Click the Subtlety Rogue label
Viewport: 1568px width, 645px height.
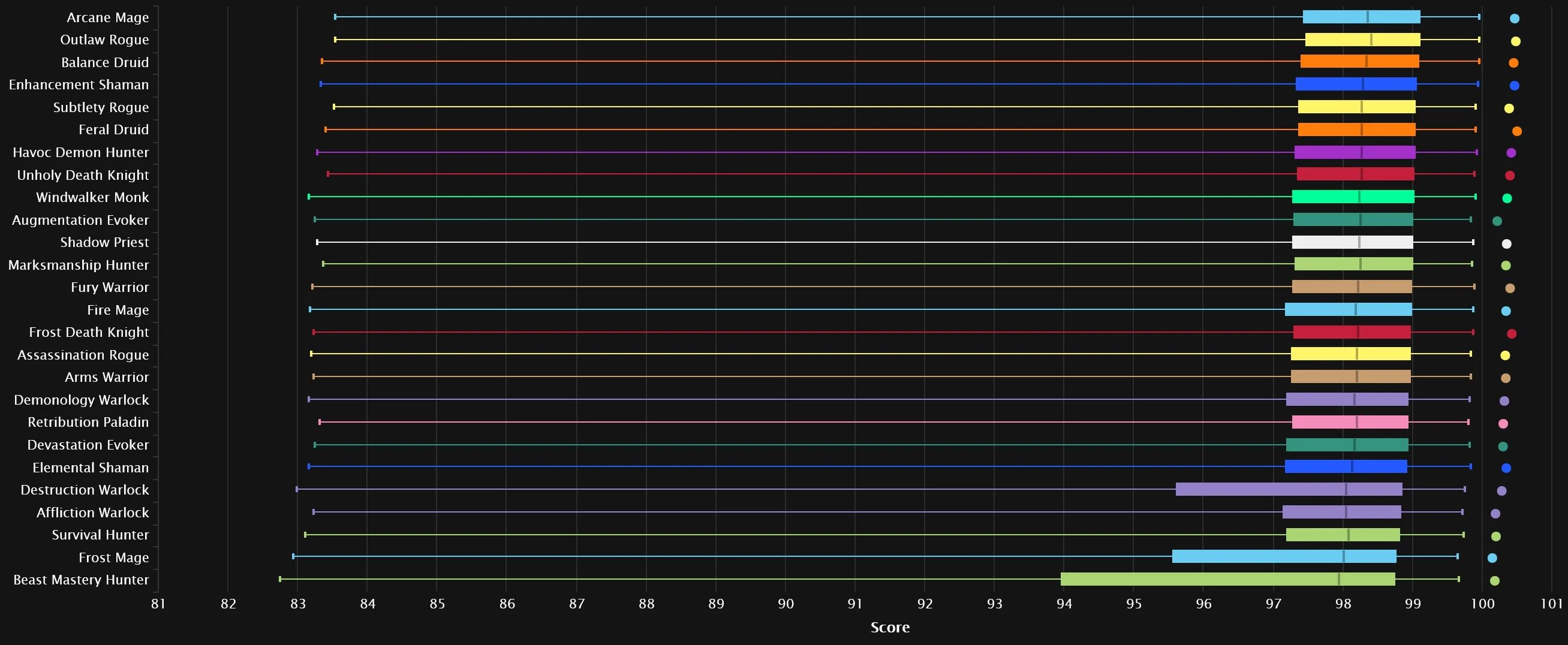coord(101,108)
